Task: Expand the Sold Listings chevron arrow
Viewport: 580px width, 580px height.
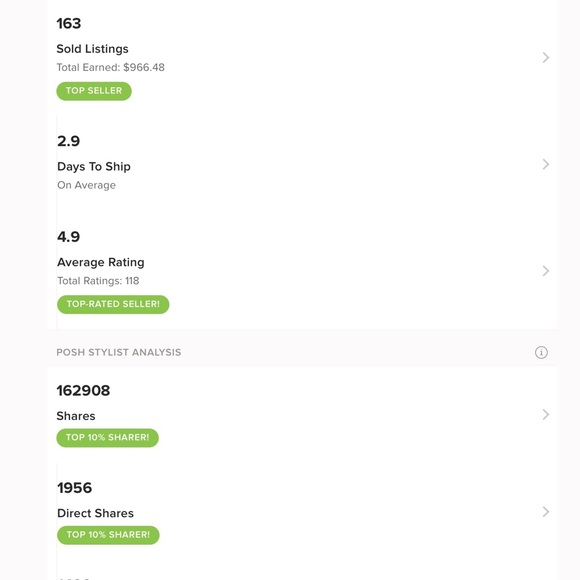Action: [546, 57]
